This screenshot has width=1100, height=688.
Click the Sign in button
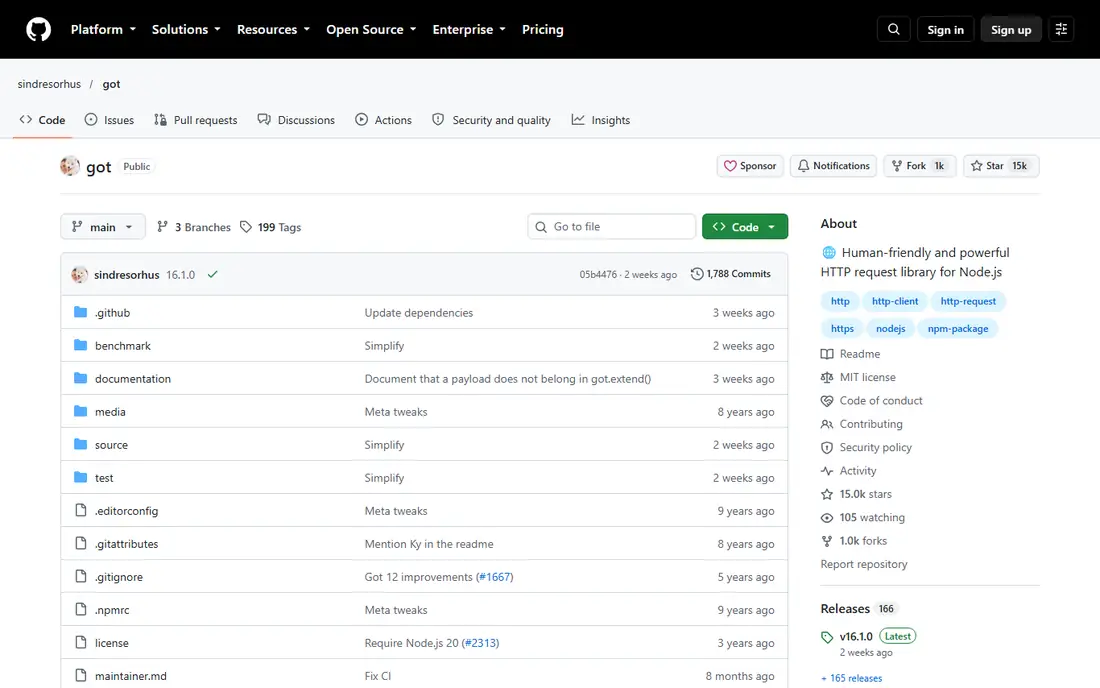click(x=946, y=29)
